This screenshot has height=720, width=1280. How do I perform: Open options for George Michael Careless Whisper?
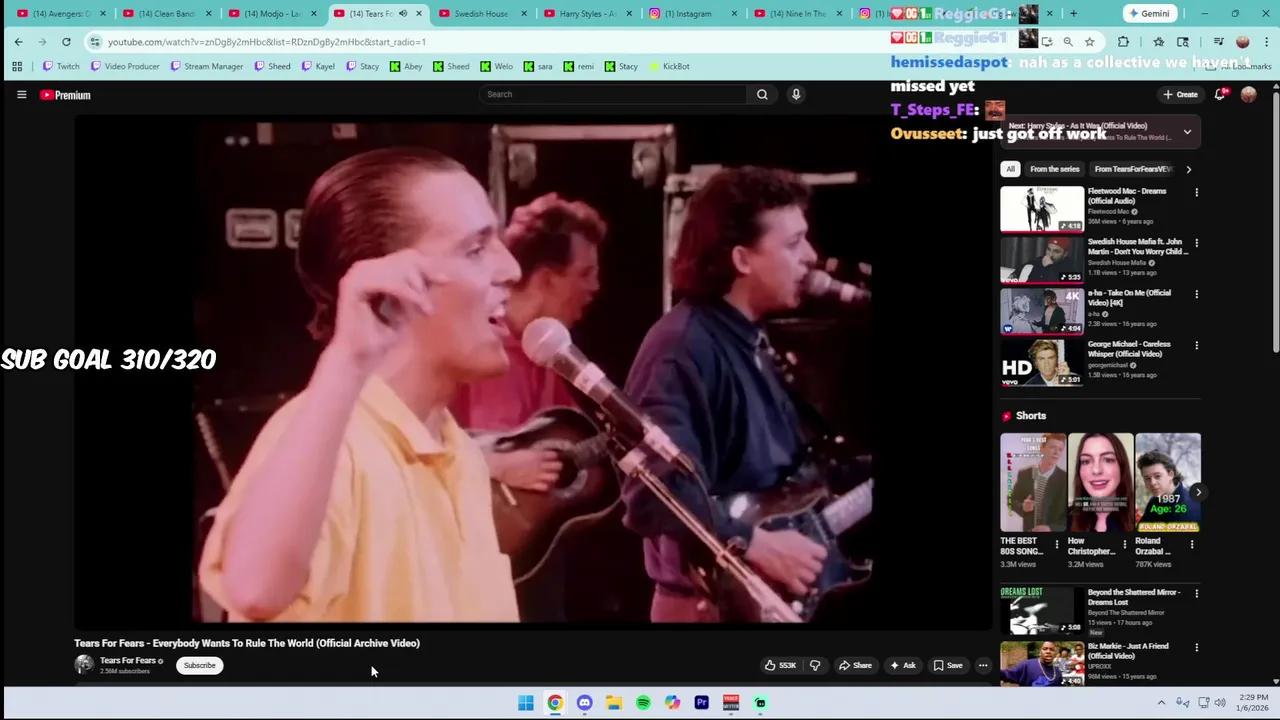pos(1196,345)
